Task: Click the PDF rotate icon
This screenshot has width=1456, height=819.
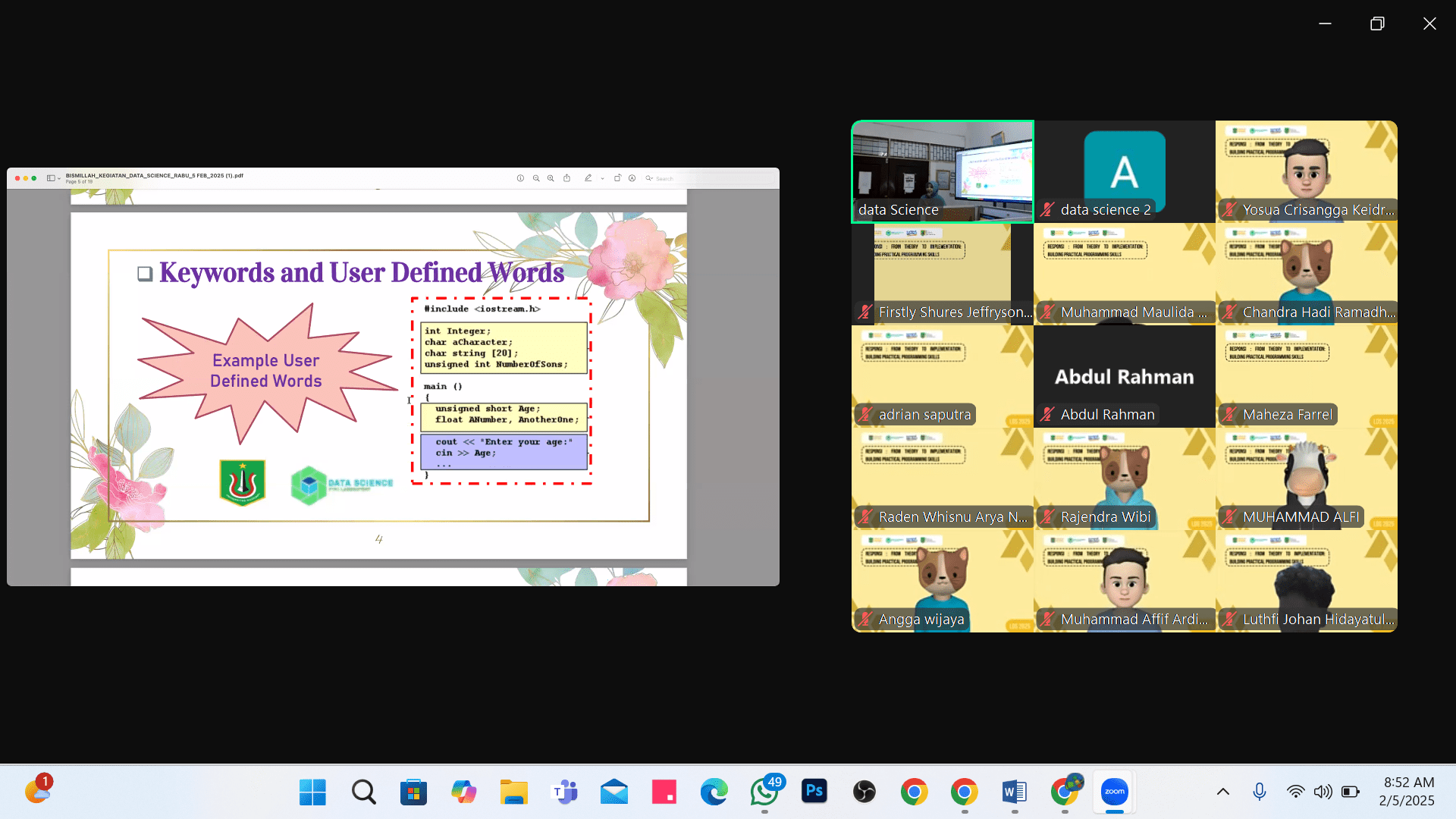Action: [x=617, y=178]
